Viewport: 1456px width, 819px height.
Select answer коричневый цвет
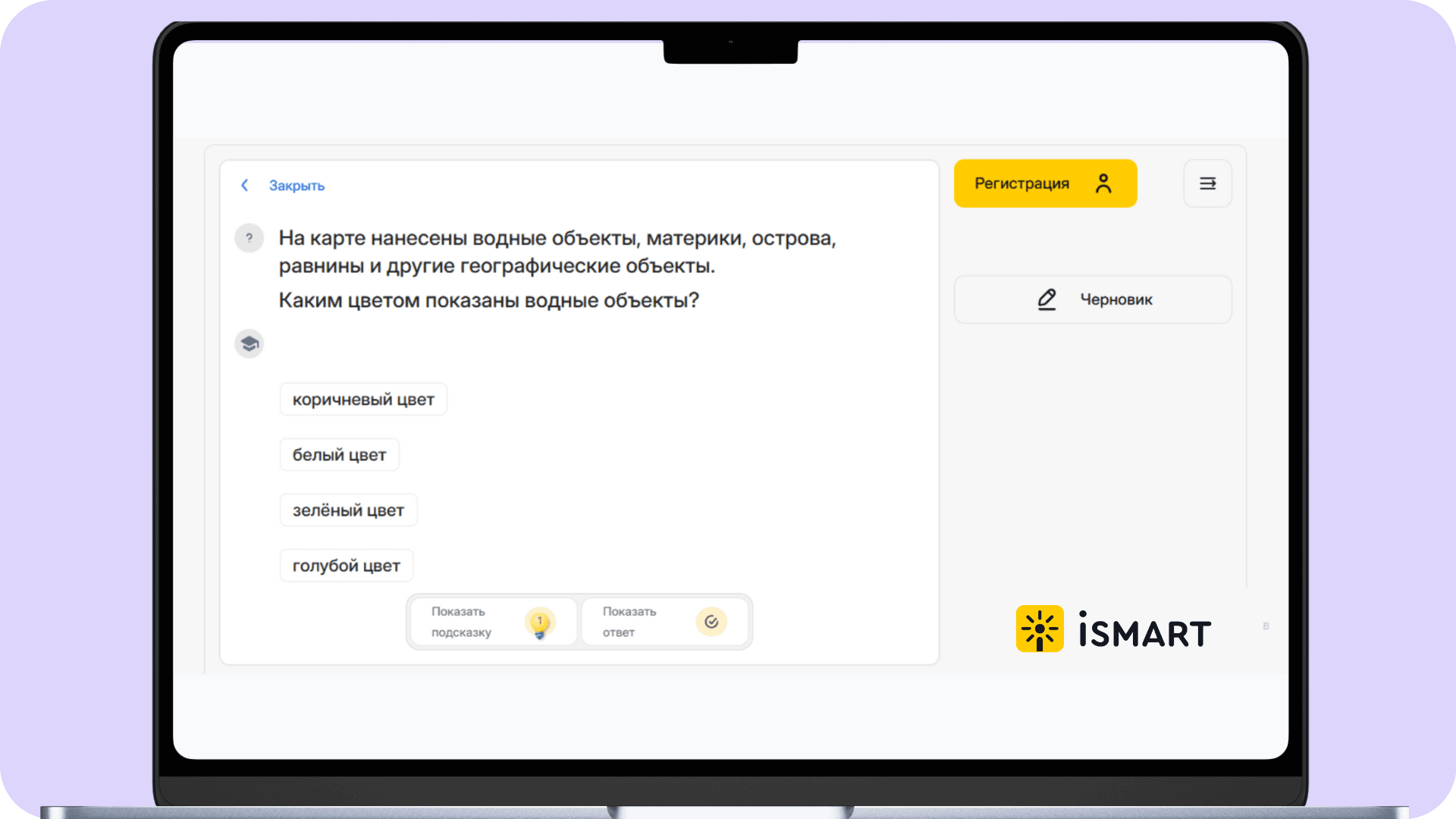pos(363,400)
